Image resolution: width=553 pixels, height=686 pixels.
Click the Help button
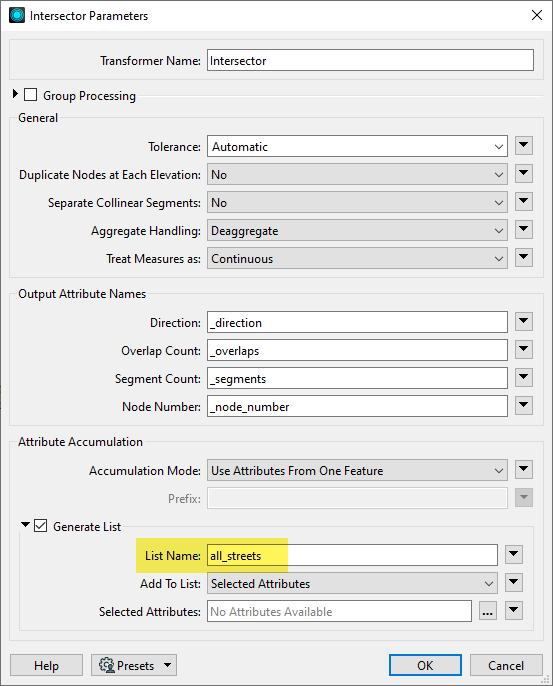click(46, 665)
